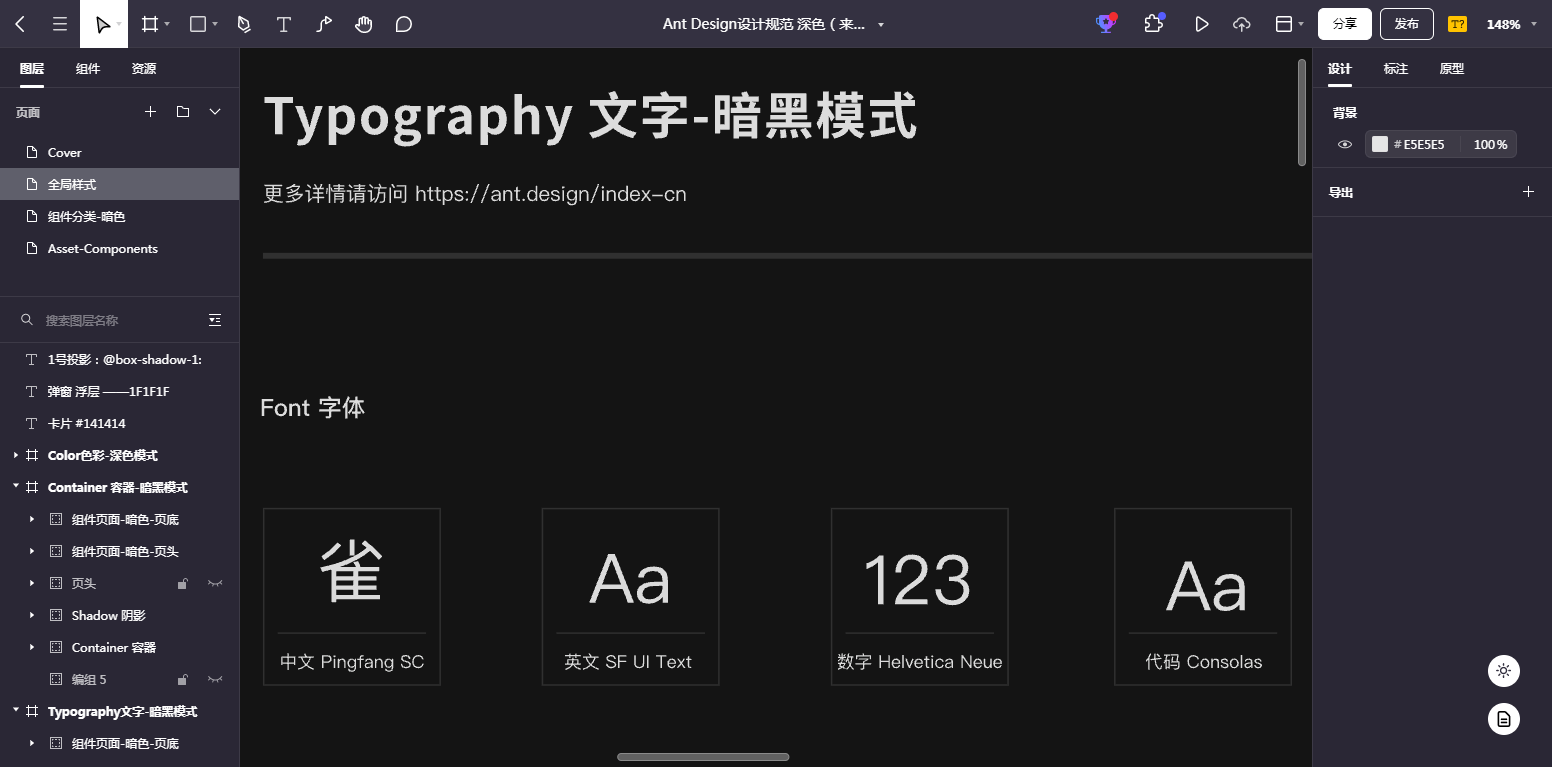Click the cloud upload icon
This screenshot has height=767, width=1552.
(1242, 24)
